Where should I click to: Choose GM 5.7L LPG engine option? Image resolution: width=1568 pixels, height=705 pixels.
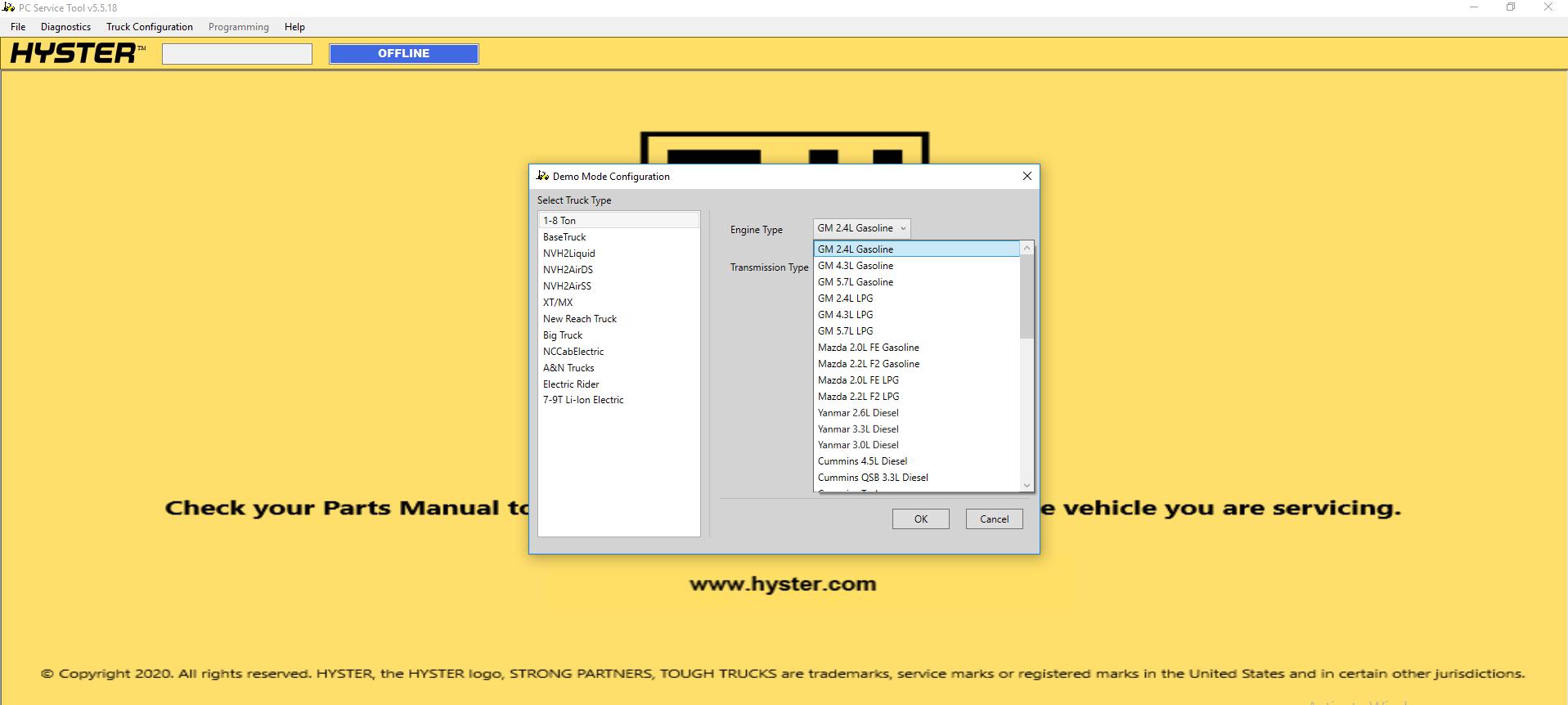coord(917,331)
